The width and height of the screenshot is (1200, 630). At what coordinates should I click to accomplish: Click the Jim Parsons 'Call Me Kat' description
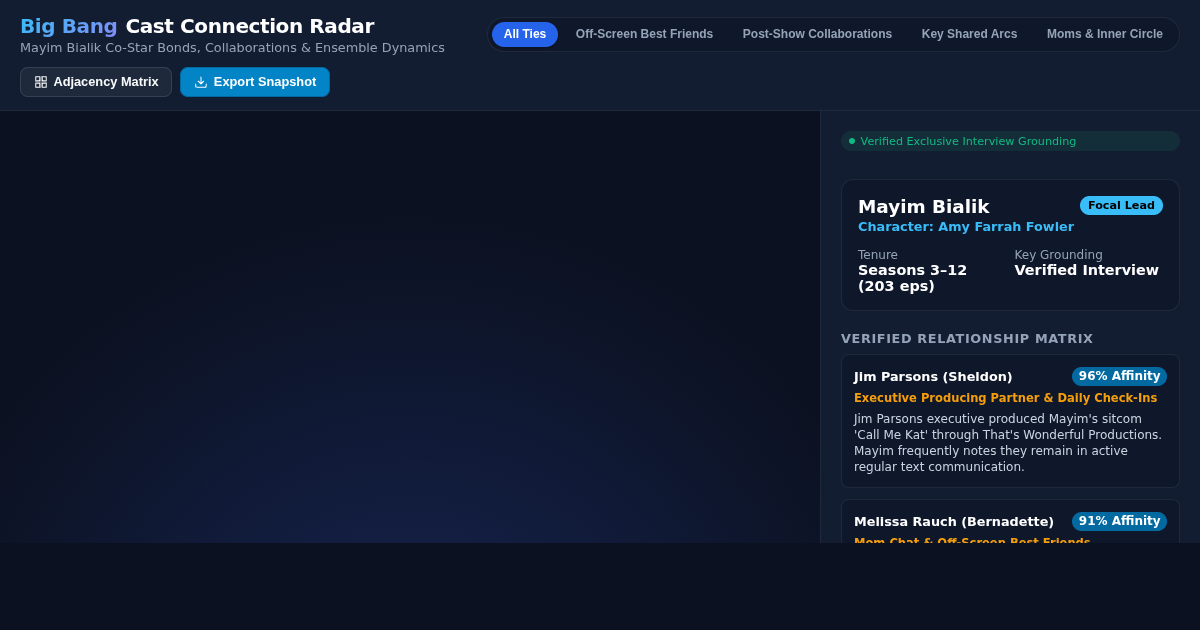(1008, 443)
